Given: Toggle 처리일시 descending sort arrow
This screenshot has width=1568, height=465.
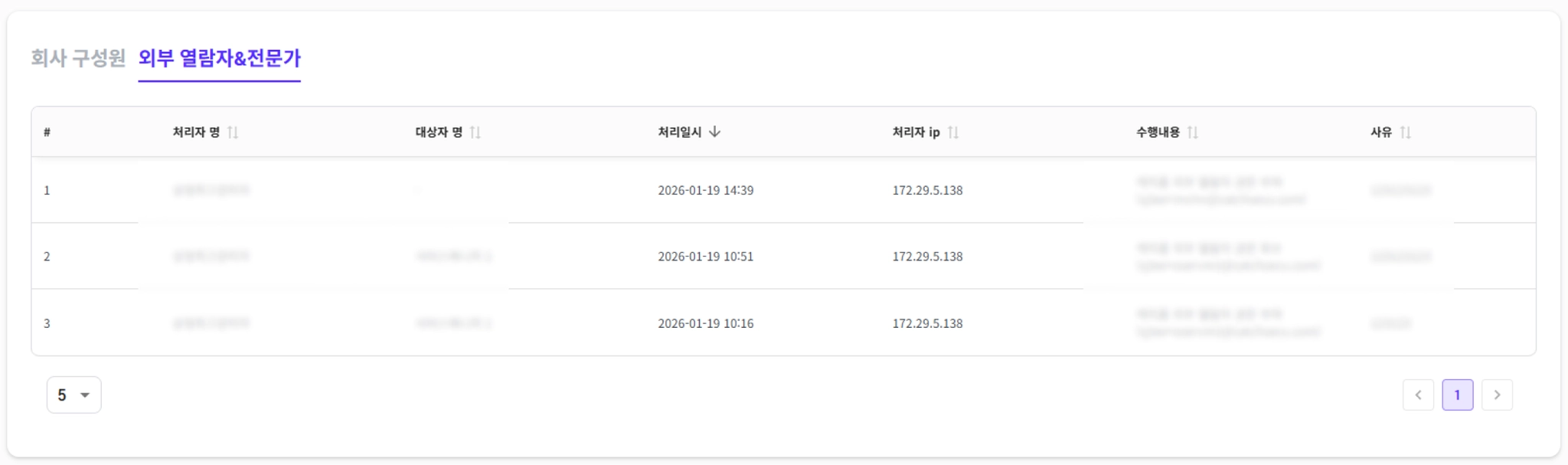Looking at the screenshot, I should (715, 132).
